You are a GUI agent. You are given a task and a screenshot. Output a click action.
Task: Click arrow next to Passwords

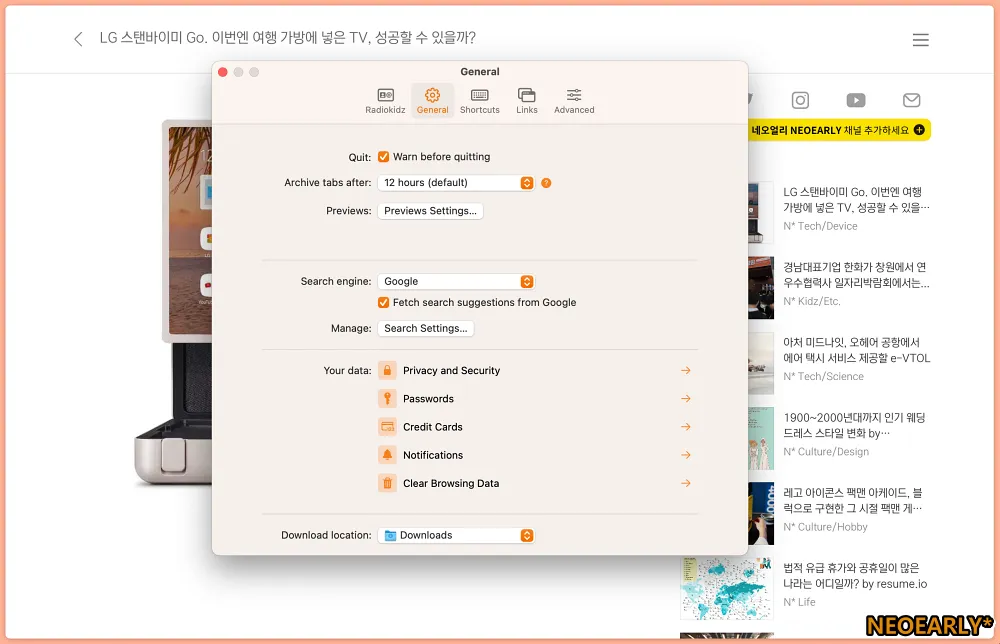tap(686, 399)
